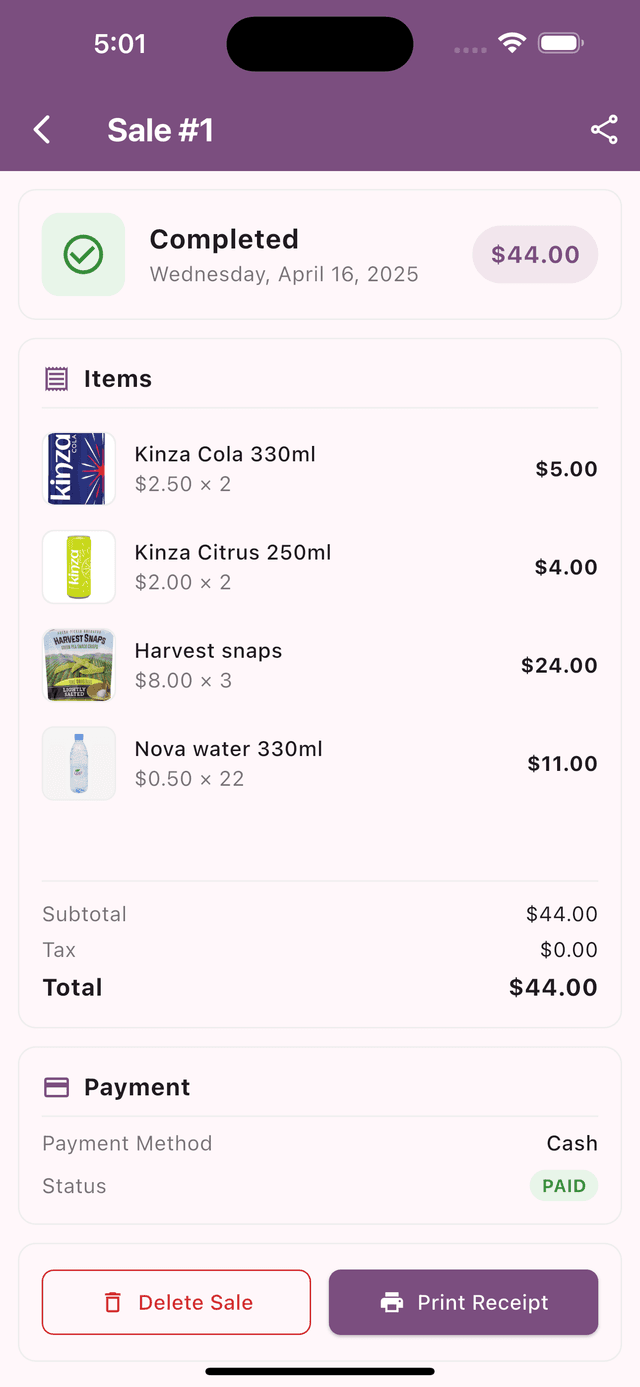Tap the back arrow icon
Viewport: 640px width, 1387px height.
pyautogui.click(x=41, y=130)
